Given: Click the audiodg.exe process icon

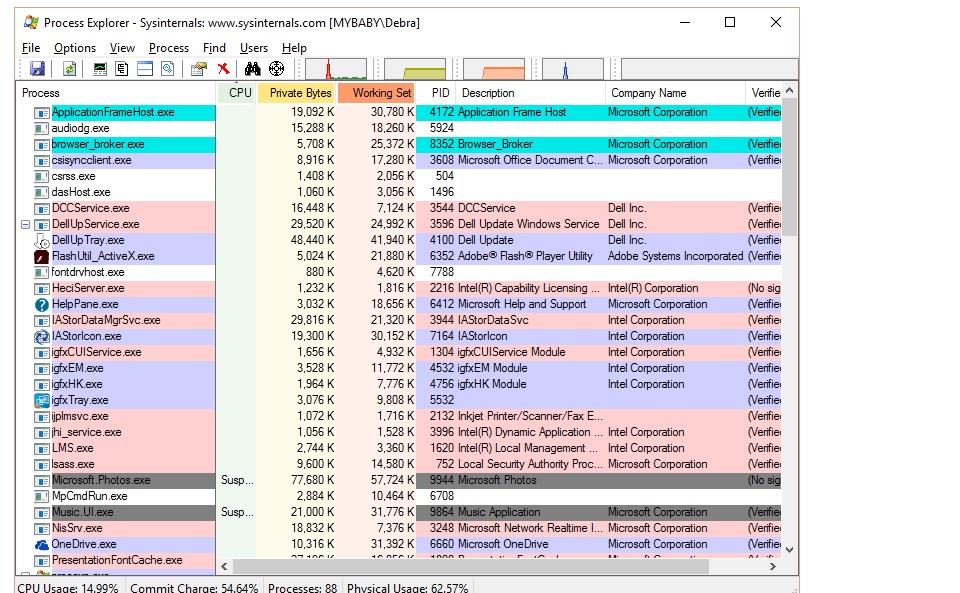Looking at the screenshot, I should pyautogui.click(x=42, y=129).
